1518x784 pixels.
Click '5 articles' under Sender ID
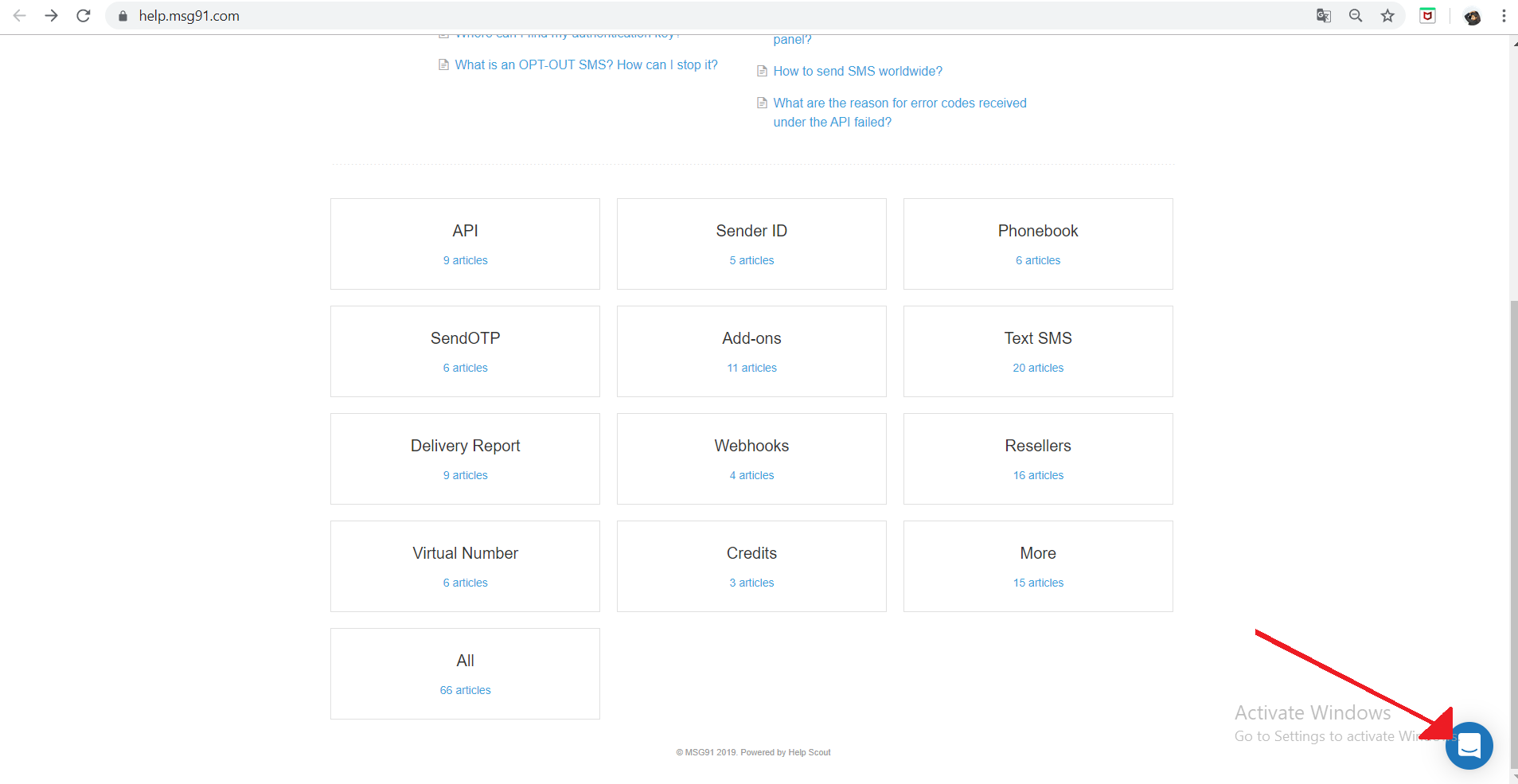click(751, 260)
